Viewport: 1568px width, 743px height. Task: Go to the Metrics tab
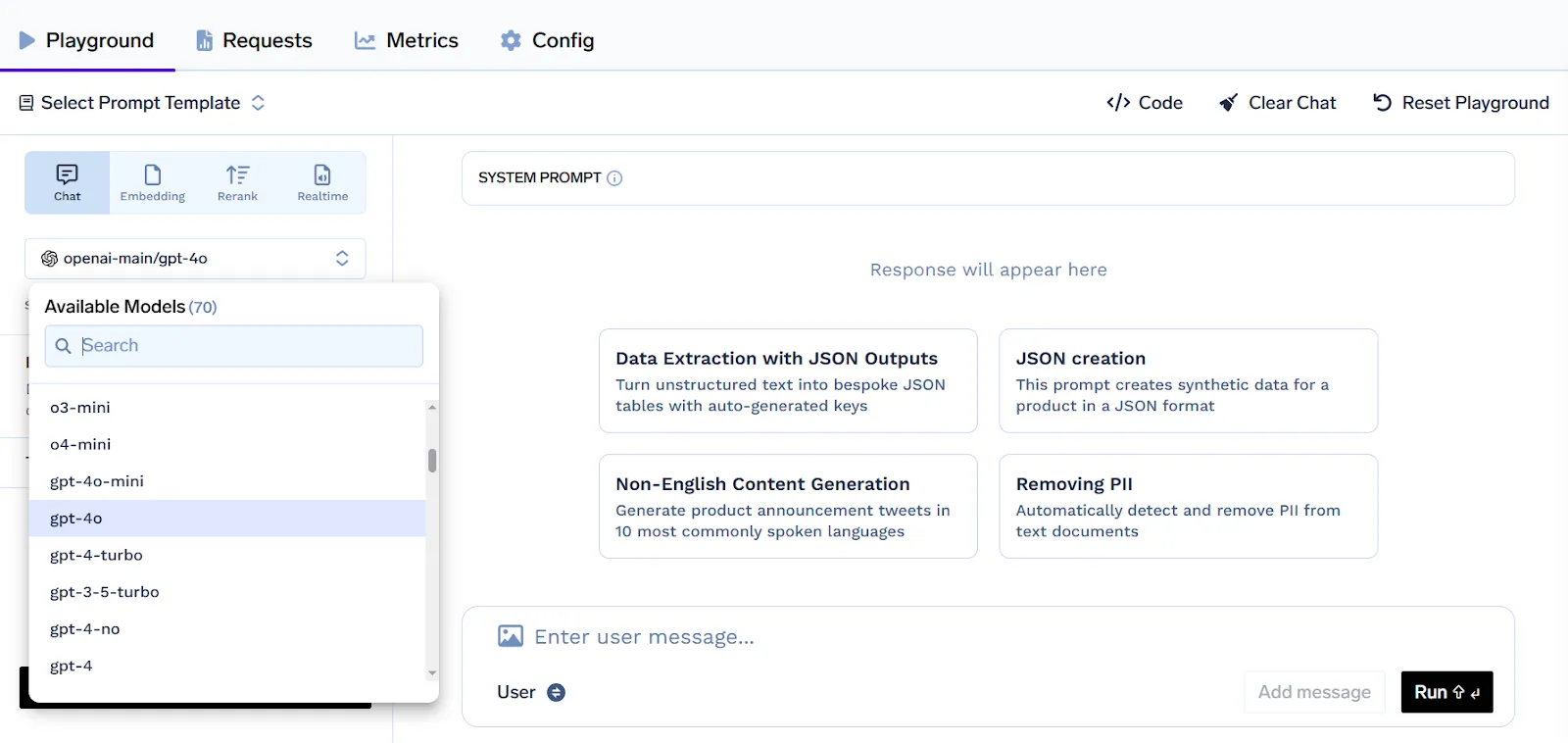(x=407, y=40)
